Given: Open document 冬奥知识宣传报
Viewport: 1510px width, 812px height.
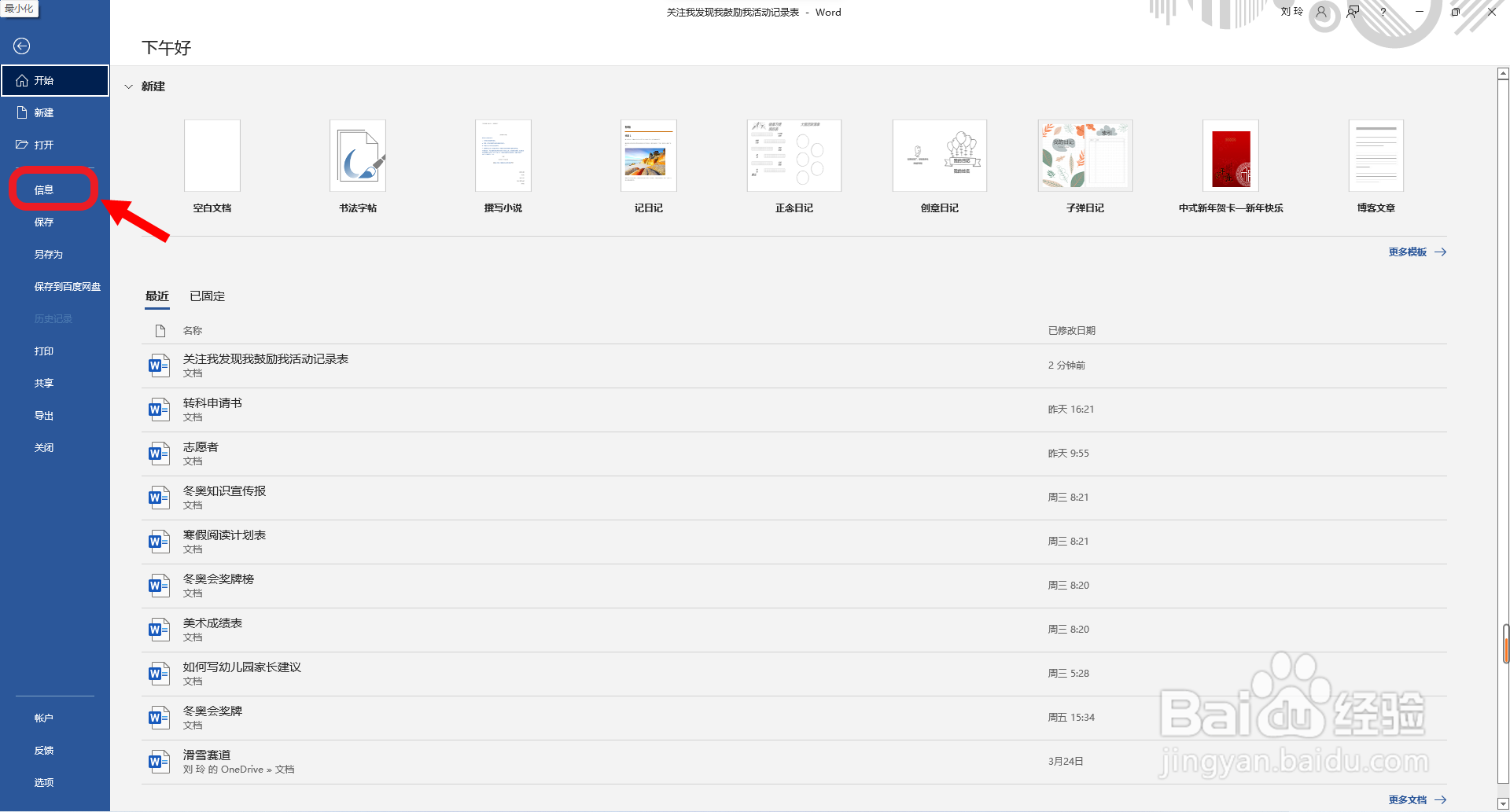Looking at the screenshot, I should [794, 498].
